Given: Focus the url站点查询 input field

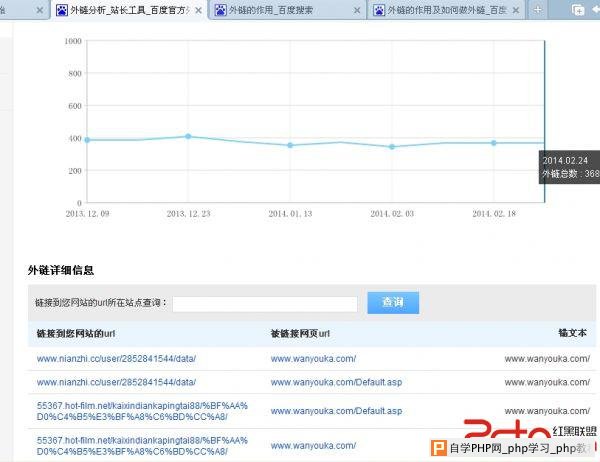Looking at the screenshot, I should 265,304.
